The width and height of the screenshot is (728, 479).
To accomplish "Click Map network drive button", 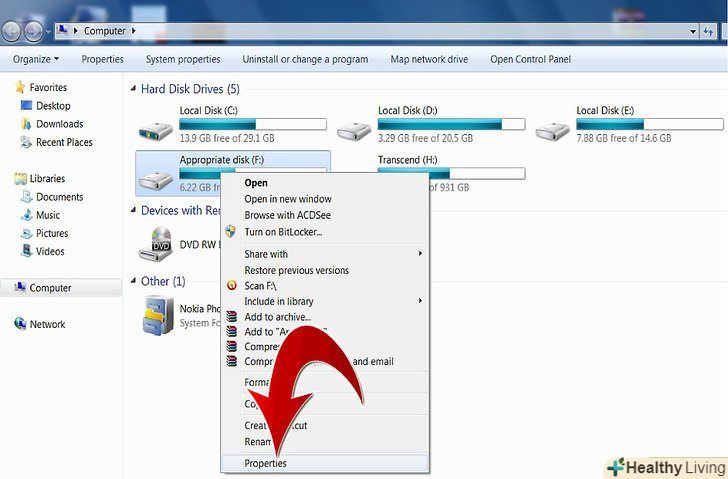I will pos(429,59).
